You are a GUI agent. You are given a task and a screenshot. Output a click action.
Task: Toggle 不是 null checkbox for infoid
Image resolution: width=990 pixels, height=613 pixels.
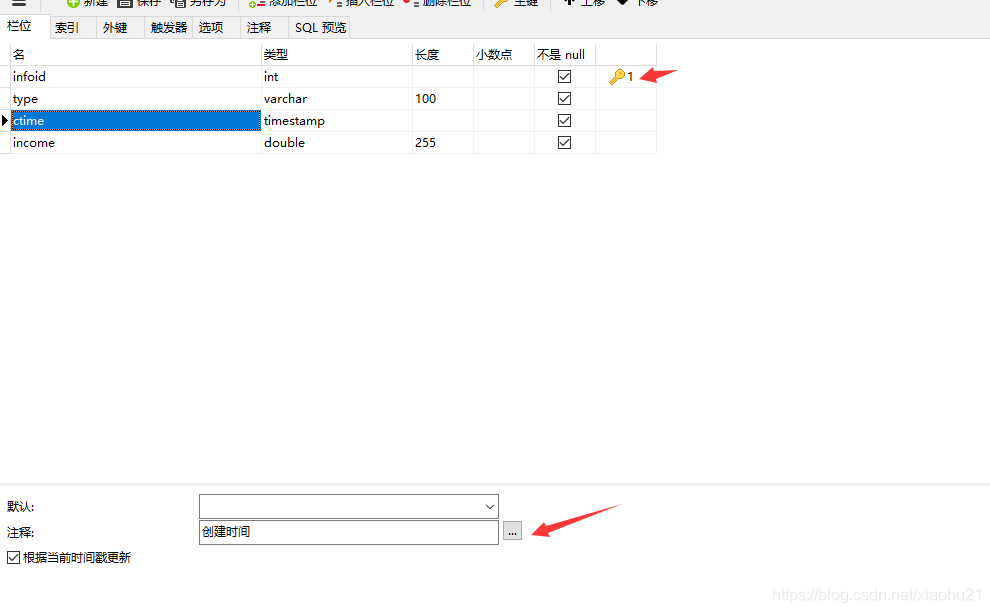pyautogui.click(x=564, y=76)
